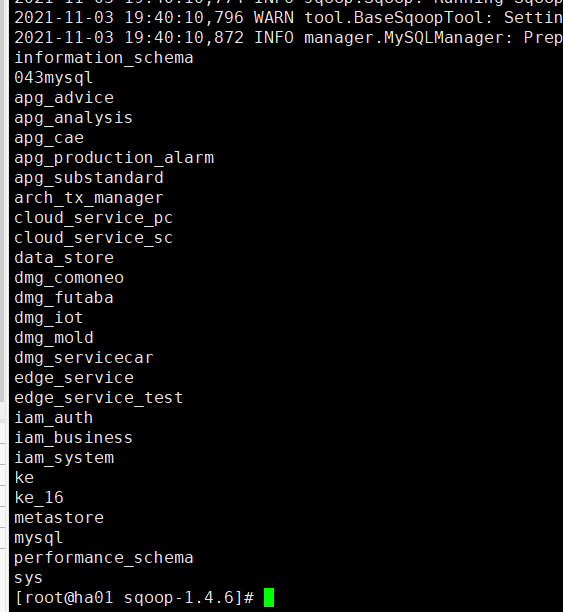Click the left edge vertical scrollbar strip
The width and height of the screenshot is (563, 612).
[x=2, y=201]
